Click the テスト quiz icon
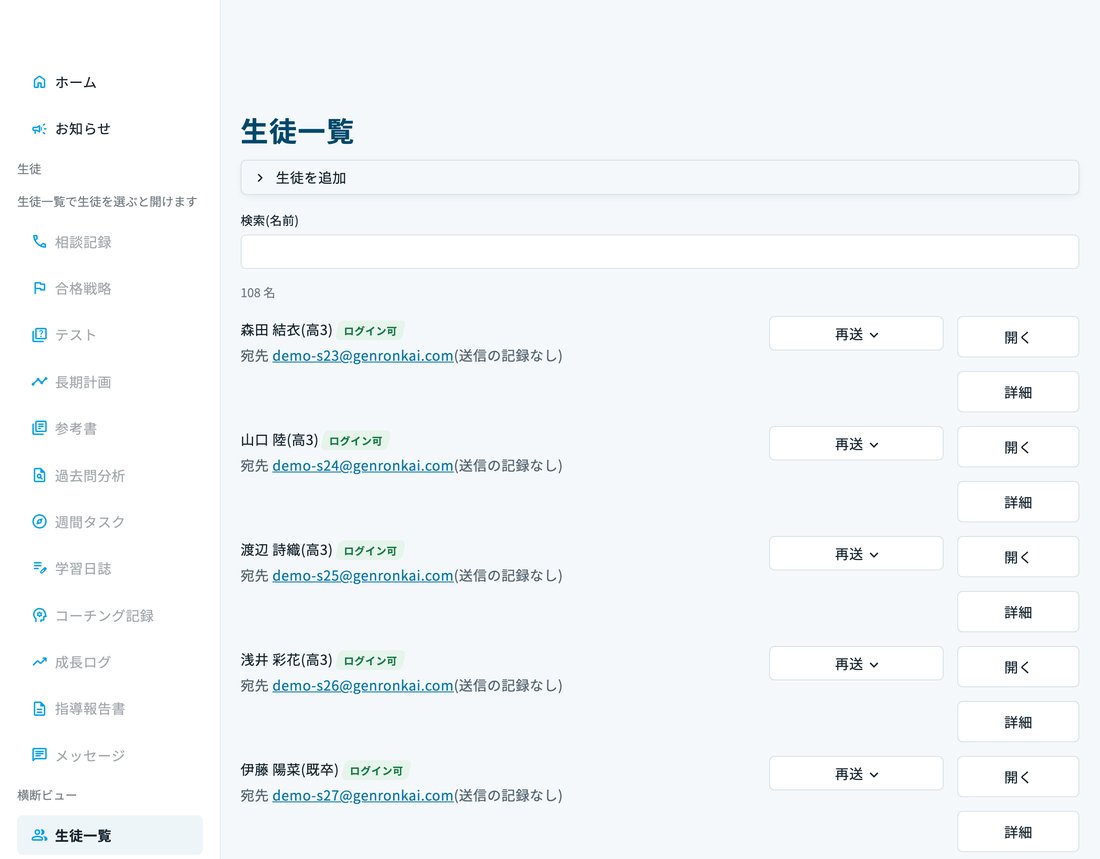This screenshot has height=859, width=1100. 39,335
